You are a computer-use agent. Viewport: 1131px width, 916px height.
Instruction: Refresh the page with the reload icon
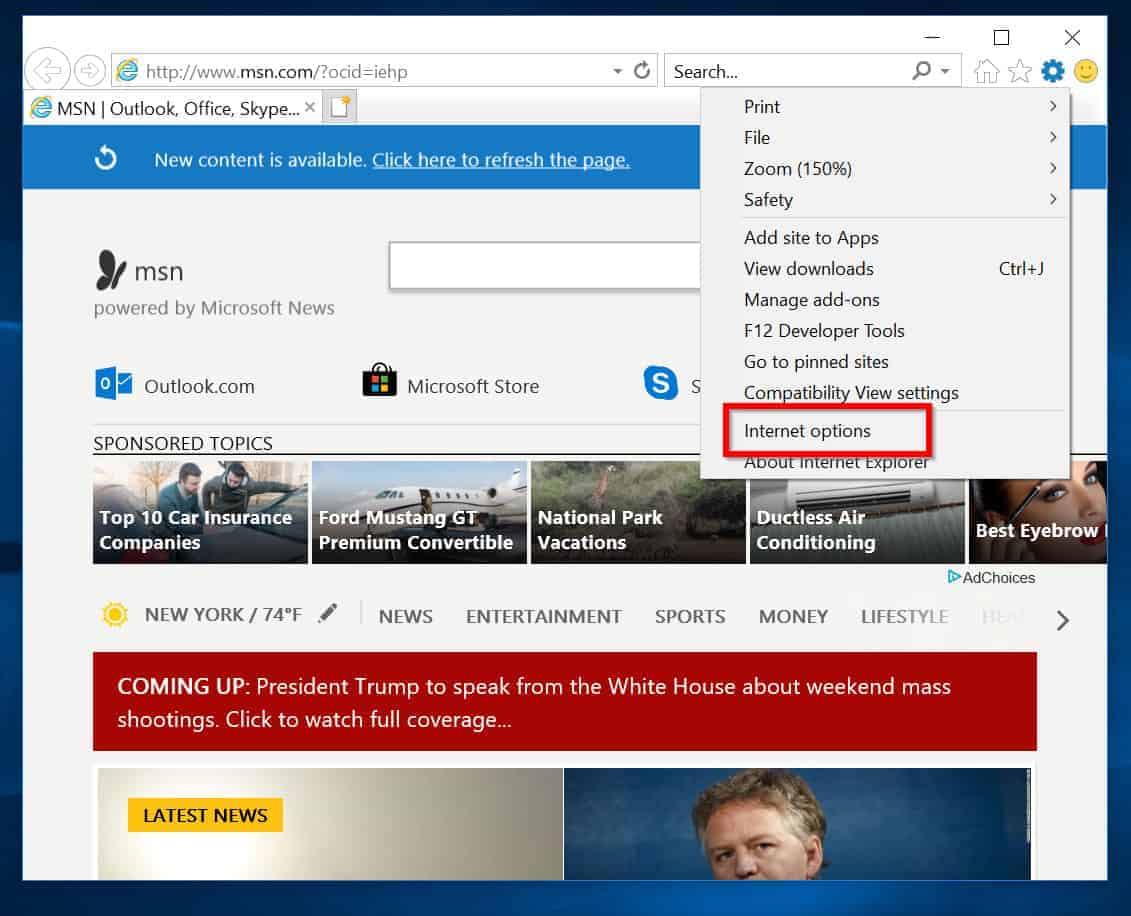641,71
